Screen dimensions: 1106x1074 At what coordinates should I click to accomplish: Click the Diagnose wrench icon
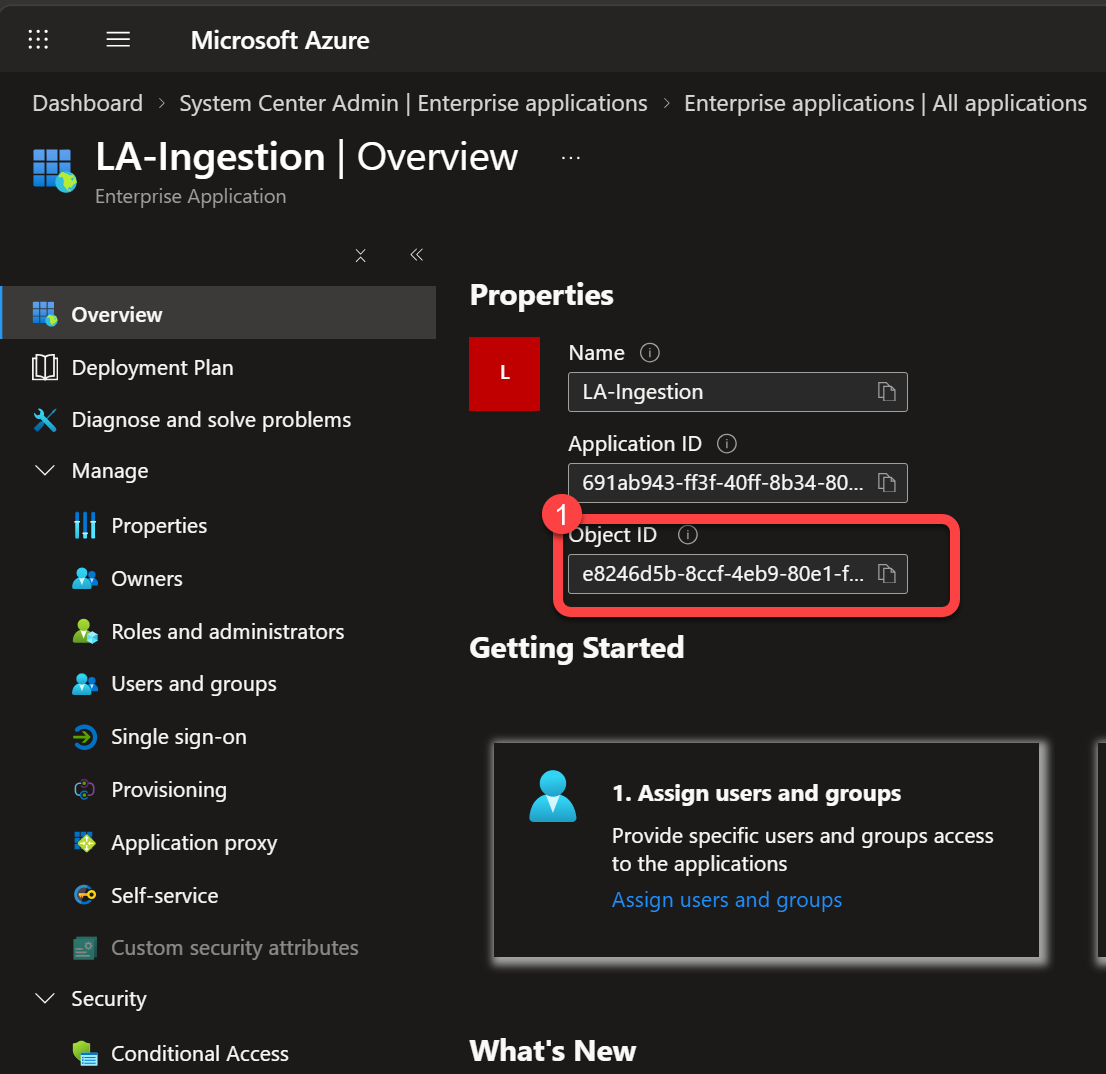(x=45, y=420)
